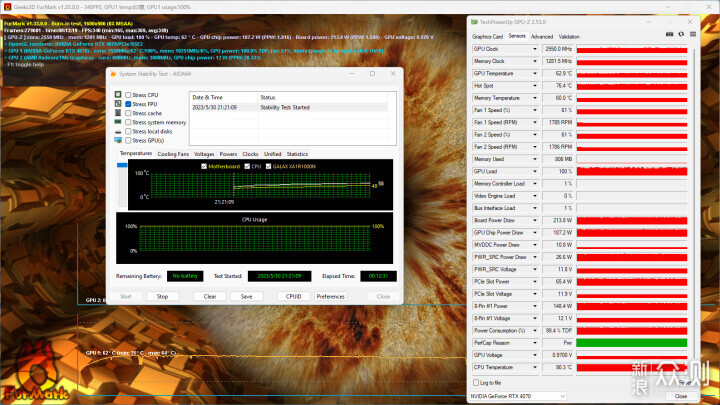Screen dimensions: 720x405
Task: Enable the Stress CPU checkbox
Action: [128, 95]
